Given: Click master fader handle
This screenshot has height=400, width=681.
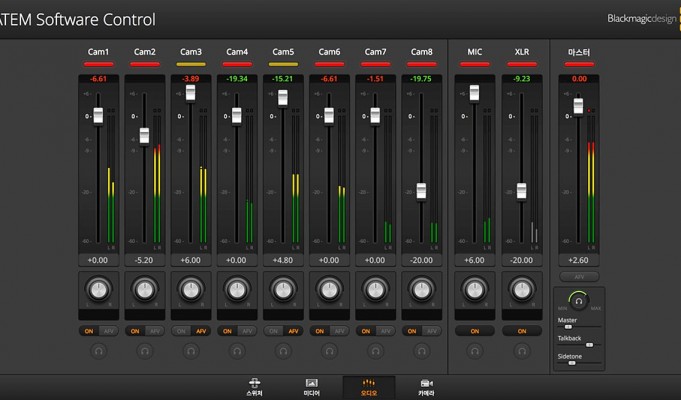Looking at the screenshot, I should [579, 106].
